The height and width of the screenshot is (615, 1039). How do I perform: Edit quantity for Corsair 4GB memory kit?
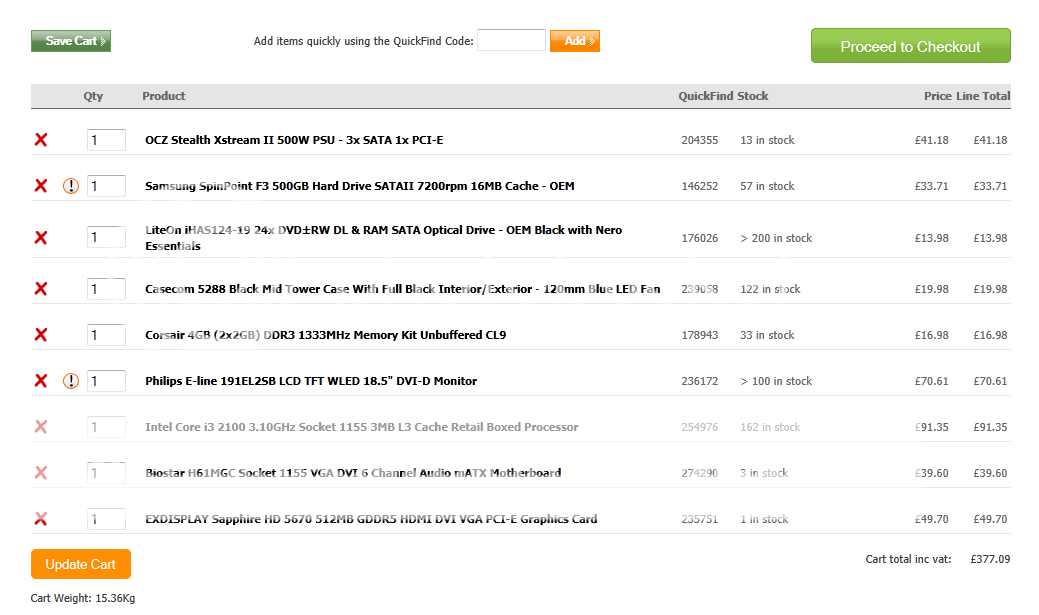[106, 335]
